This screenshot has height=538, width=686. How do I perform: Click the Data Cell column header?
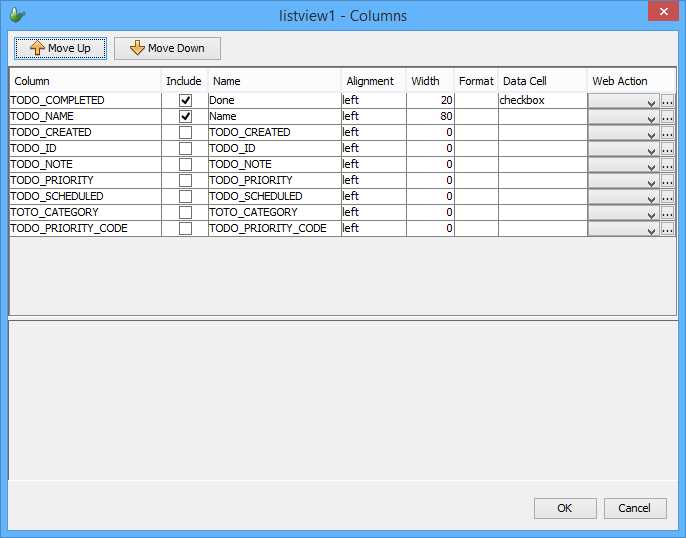524,81
